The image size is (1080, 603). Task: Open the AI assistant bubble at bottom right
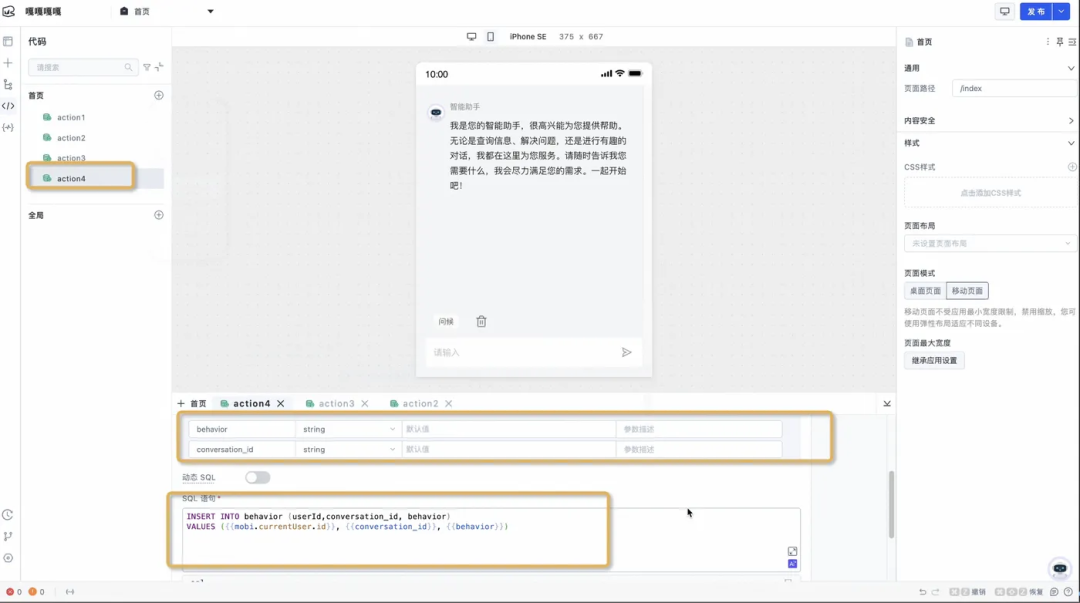[1059, 569]
